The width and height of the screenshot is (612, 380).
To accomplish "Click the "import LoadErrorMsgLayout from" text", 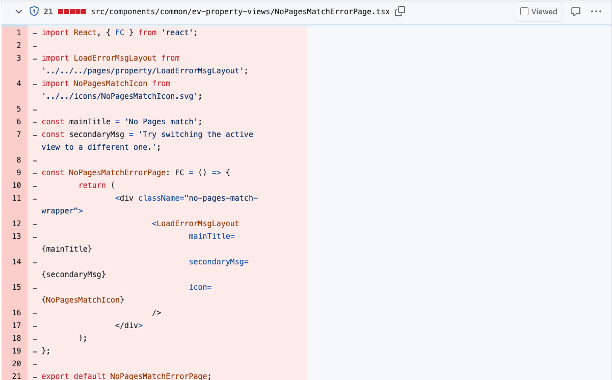I will (110, 58).
